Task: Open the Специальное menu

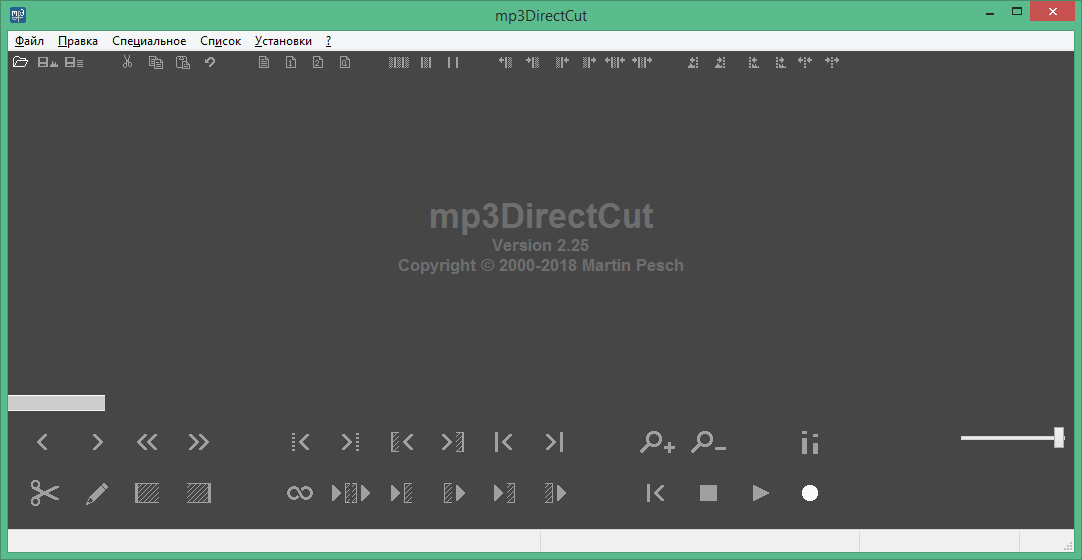Action: click(149, 41)
